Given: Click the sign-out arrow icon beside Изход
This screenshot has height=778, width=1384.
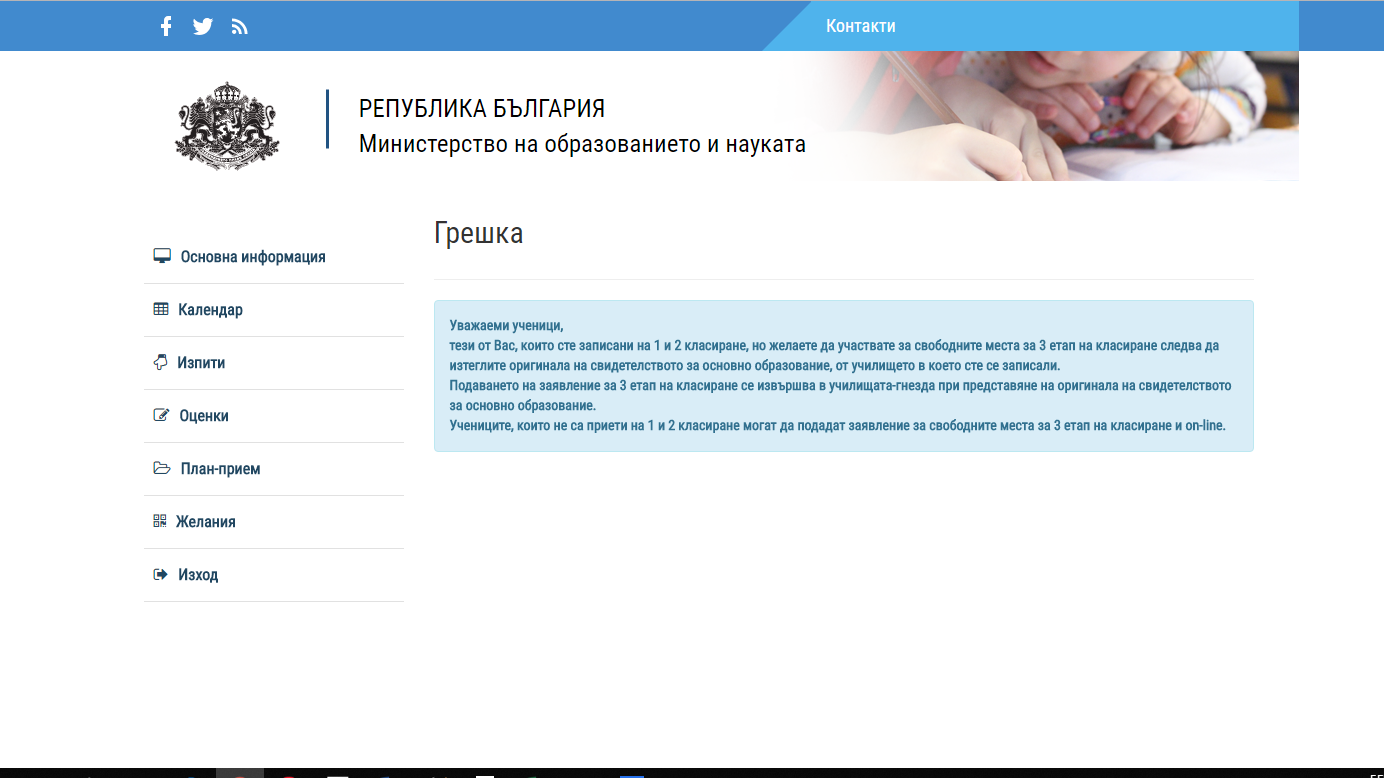Looking at the screenshot, I should (160, 574).
